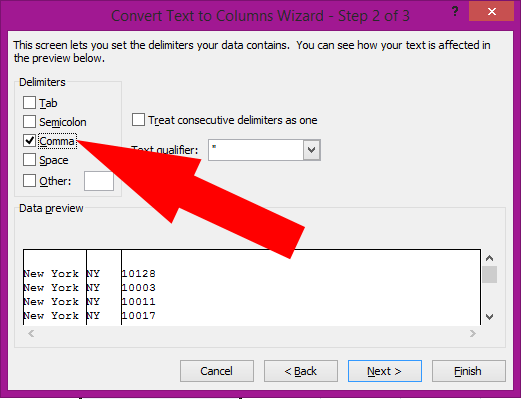
Task: Click Finish to complete the wizard
Action: [469, 371]
